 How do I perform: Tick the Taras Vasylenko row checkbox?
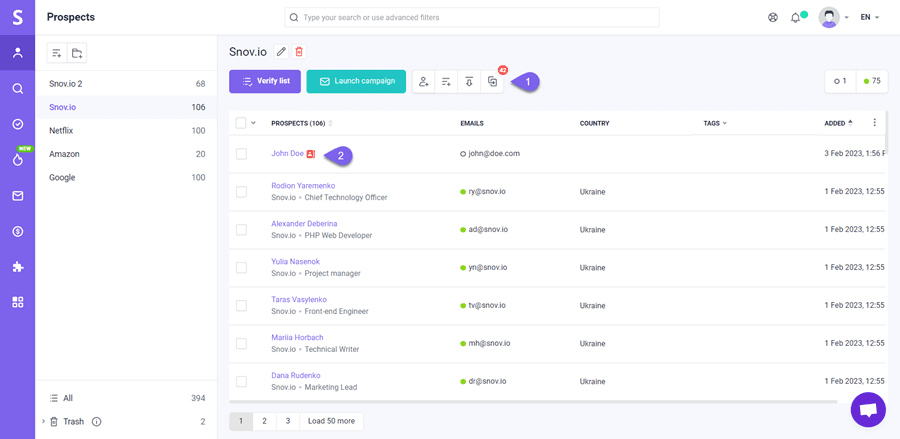click(x=241, y=305)
